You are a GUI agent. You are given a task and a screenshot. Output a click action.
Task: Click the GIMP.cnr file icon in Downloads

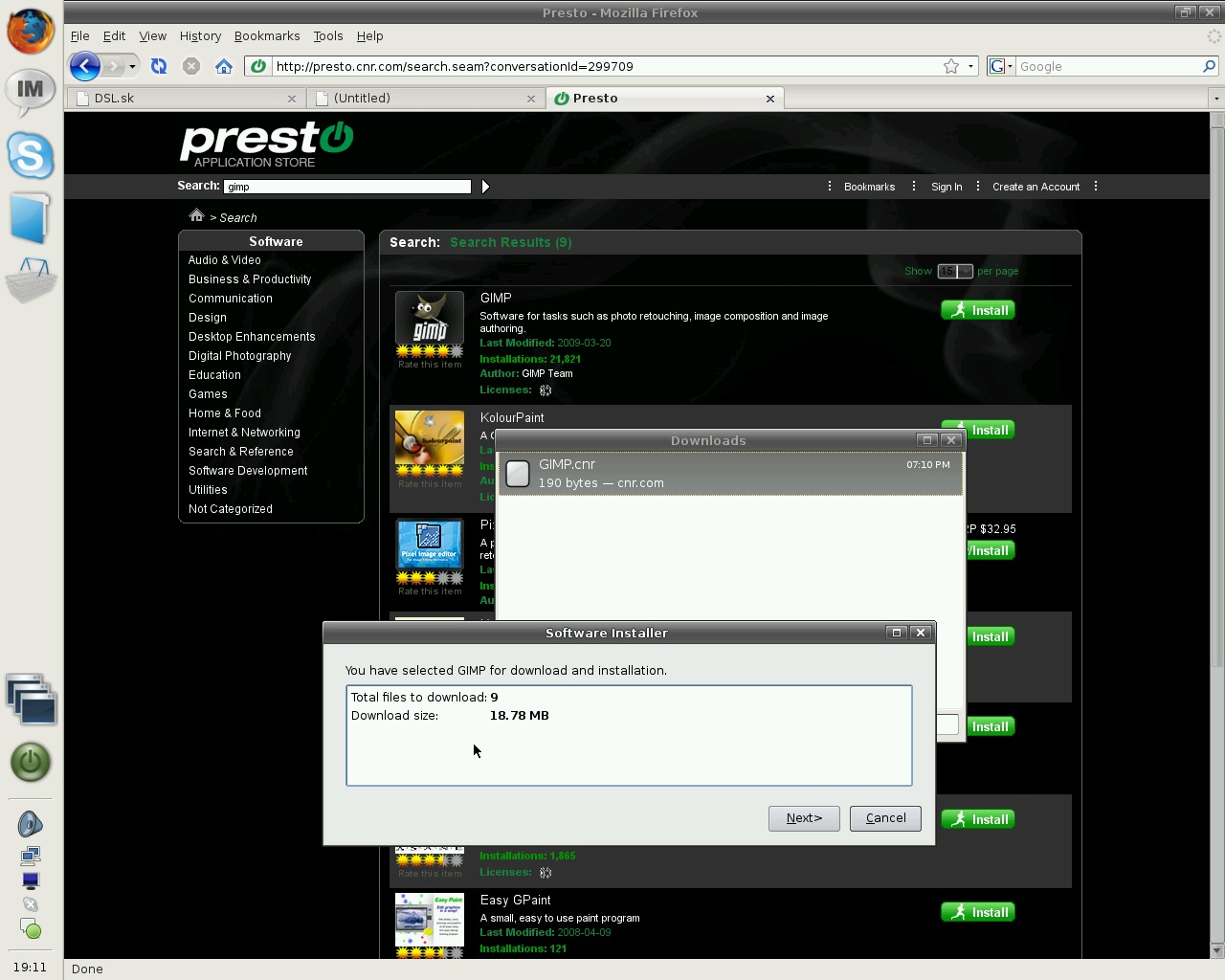[518, 474]
